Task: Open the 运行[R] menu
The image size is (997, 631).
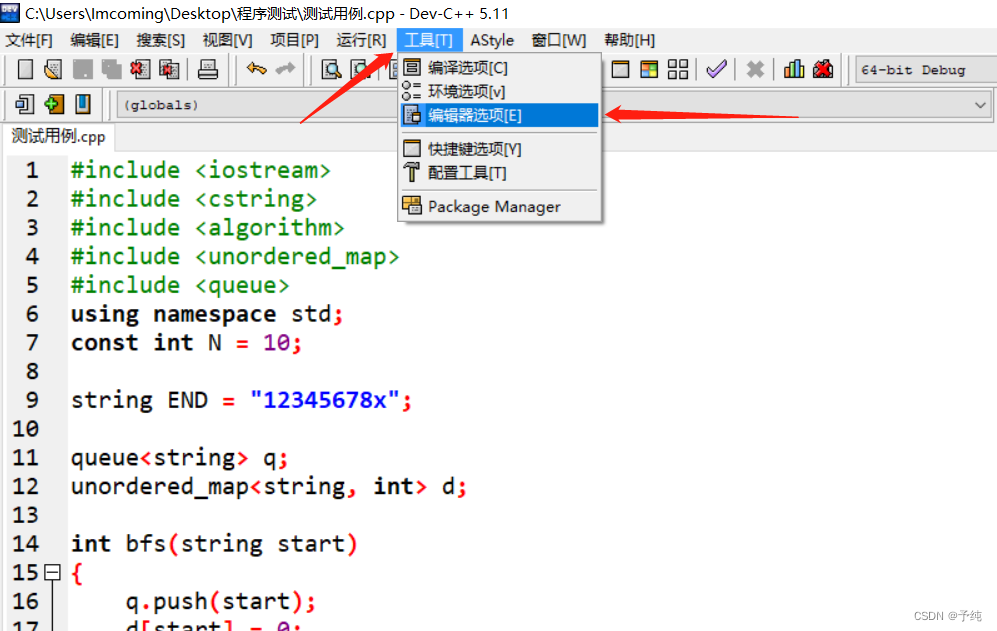Action: (x=361, y=40)
